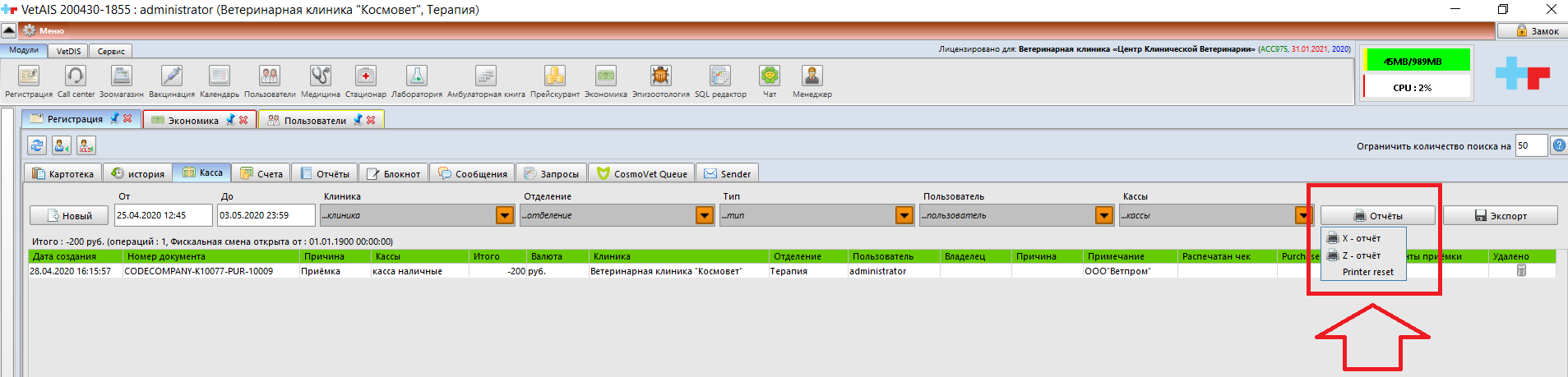Open the Пользователь dropdown filter
1568x377 pixels.
click(x=1104, y=215)
